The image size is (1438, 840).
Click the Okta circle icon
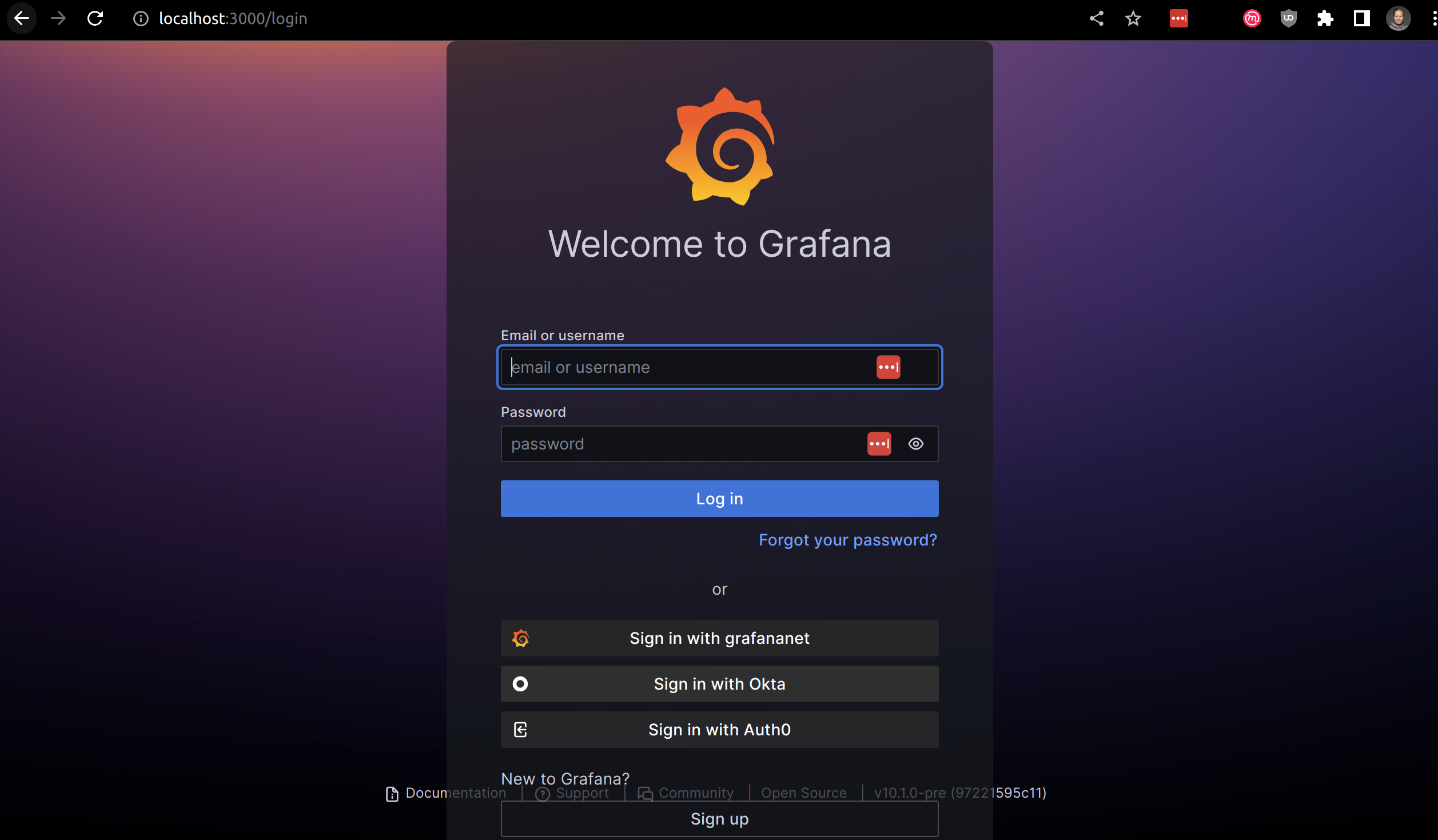[x=520, y=683]
